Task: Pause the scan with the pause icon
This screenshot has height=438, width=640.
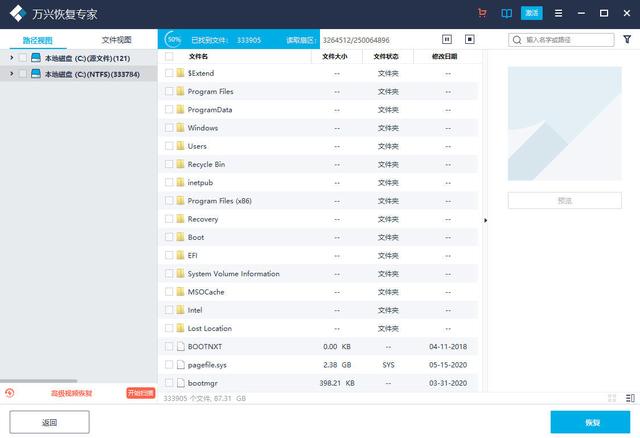Action: [x=447, y=40]
